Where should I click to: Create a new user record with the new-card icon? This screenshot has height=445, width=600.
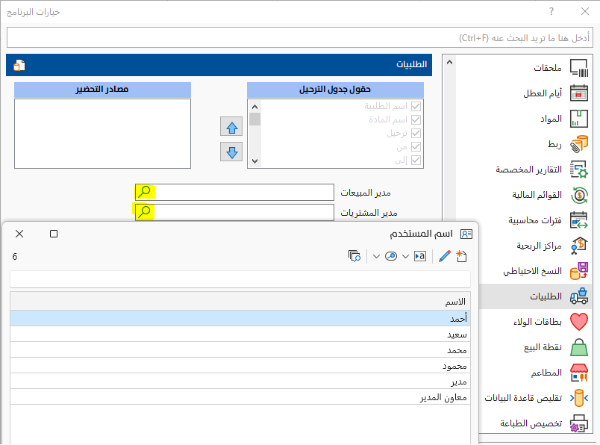tap(461, 256)
